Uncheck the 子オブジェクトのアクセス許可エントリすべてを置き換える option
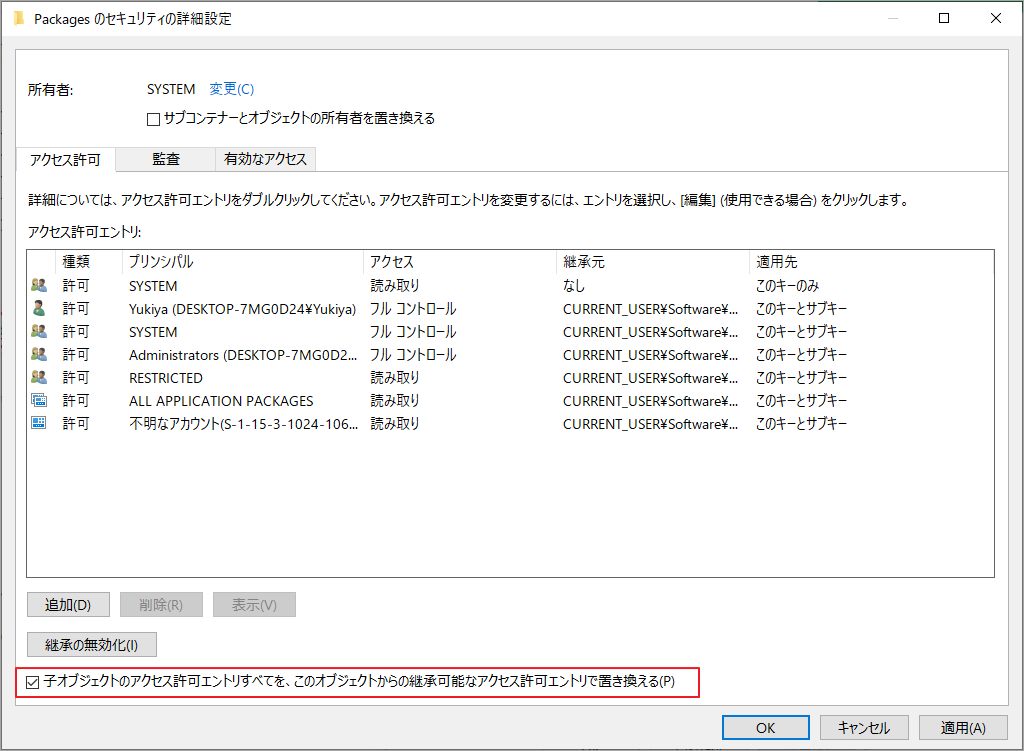 (x=34, y=682)
